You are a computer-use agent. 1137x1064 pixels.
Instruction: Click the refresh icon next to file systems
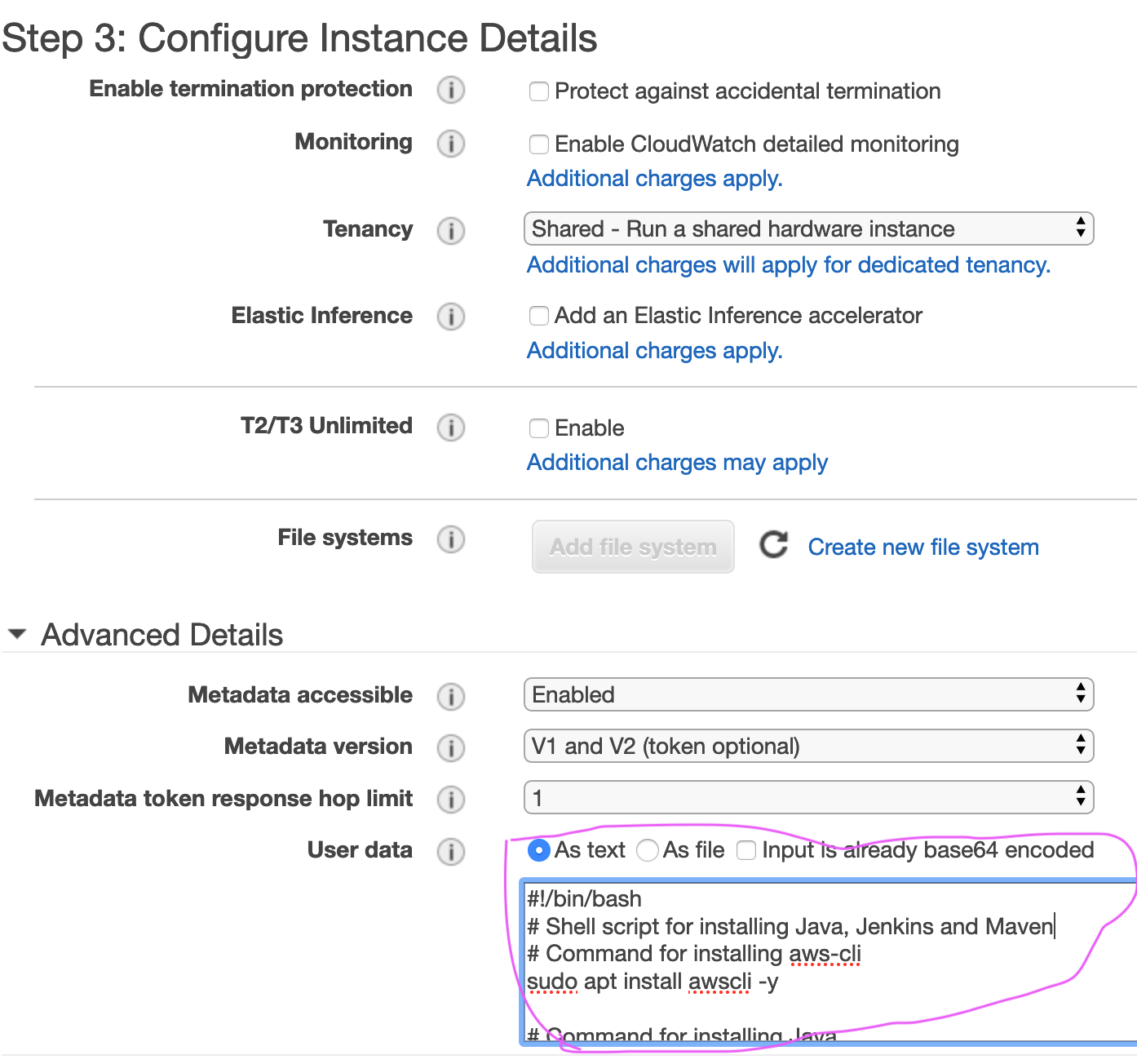(x=773, y=545)
